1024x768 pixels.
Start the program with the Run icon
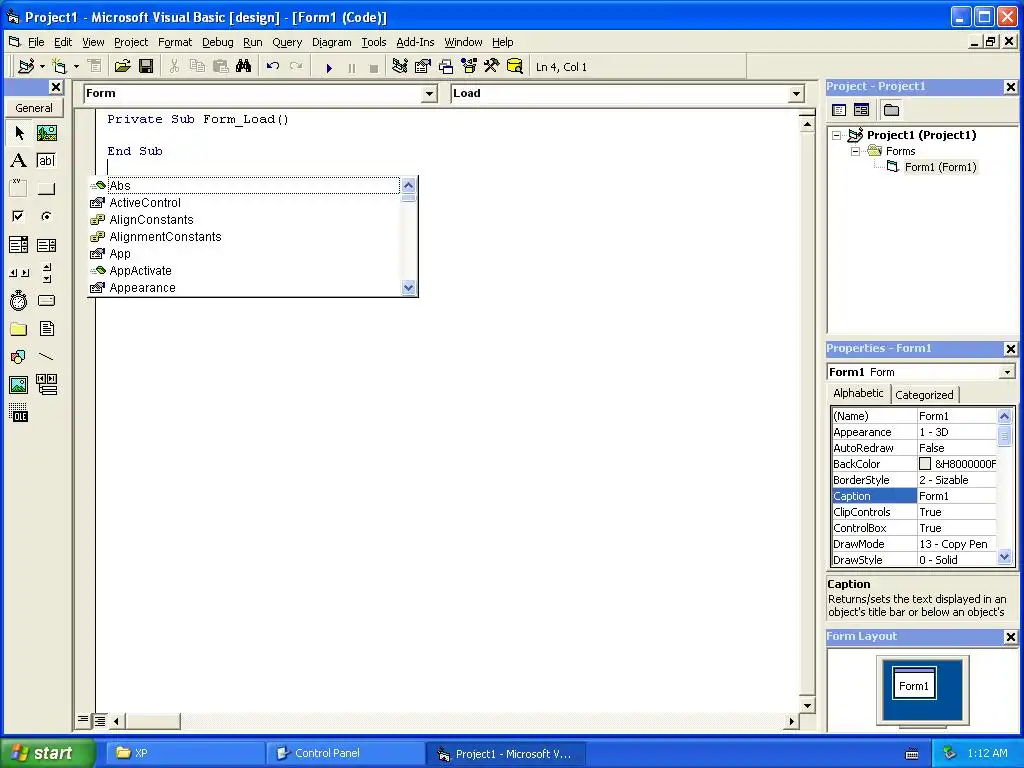pos(329,67)
